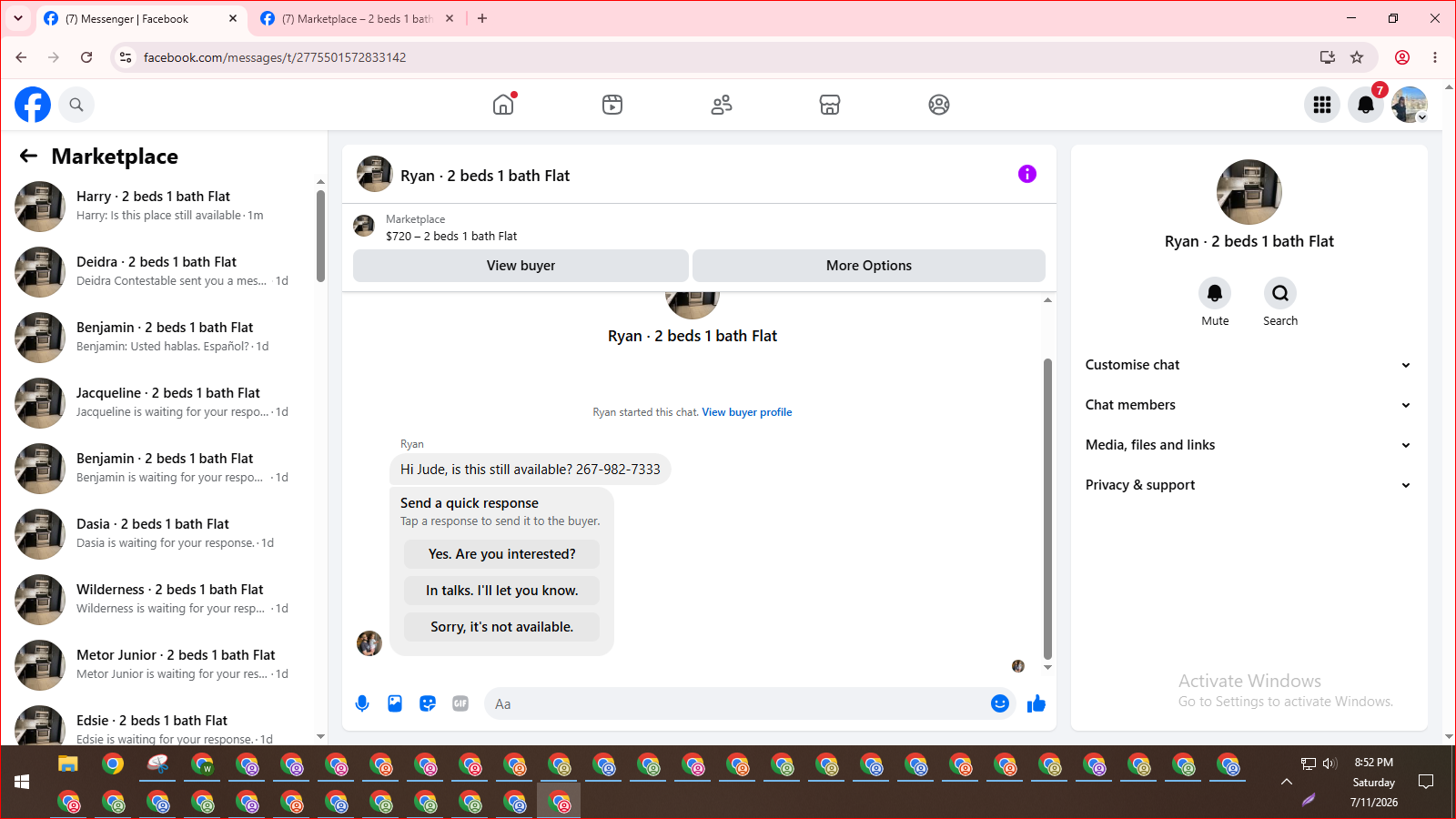The width and height of the screenshot is (1456, 819).
Task: Open a new browser tab
Action: click(482, 18)
